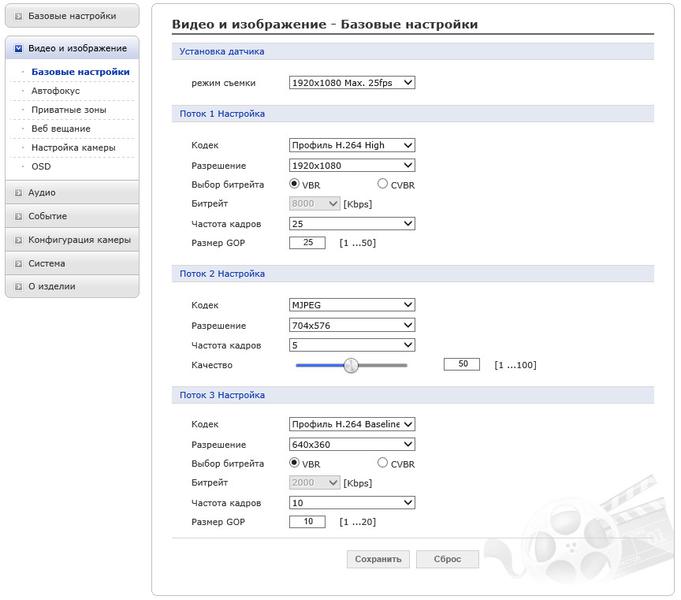Screen dimensions: 681x600
Task: Click the arrow icon beside Система
Action: 18,264
